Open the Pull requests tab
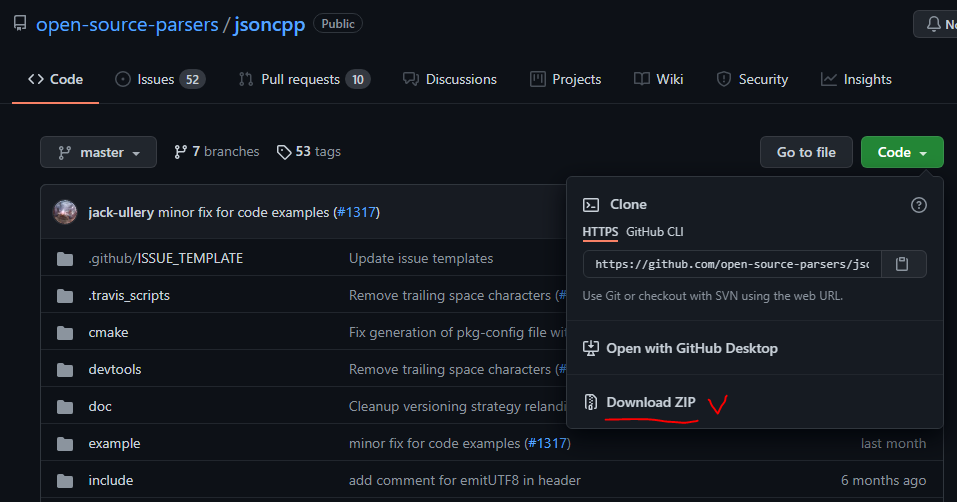 [x=304, y=79]
